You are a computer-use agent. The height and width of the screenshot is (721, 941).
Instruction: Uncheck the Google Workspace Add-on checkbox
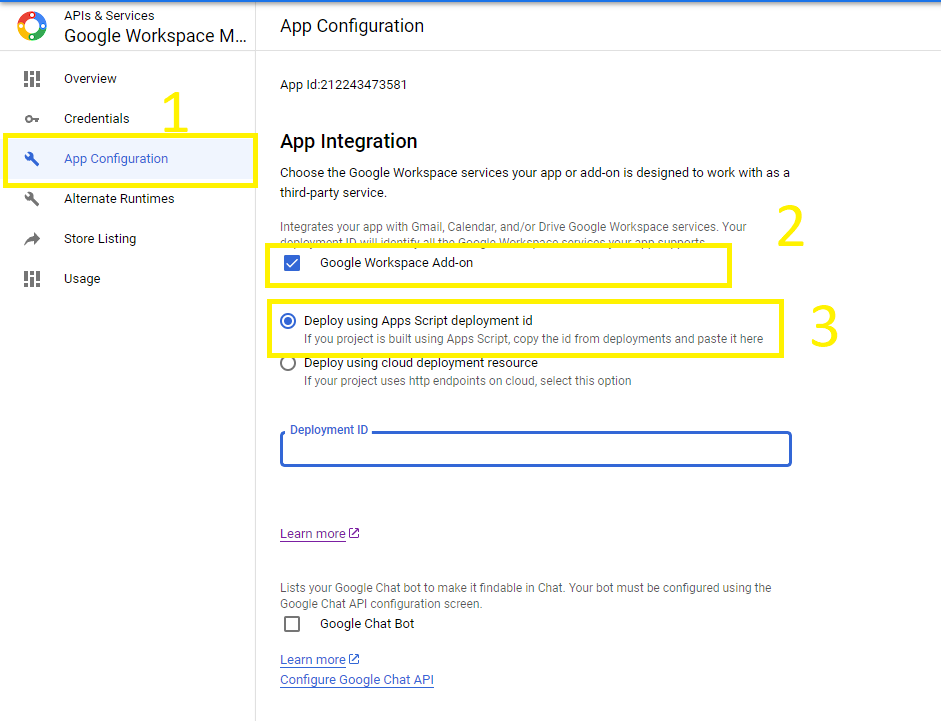[292, 263]
